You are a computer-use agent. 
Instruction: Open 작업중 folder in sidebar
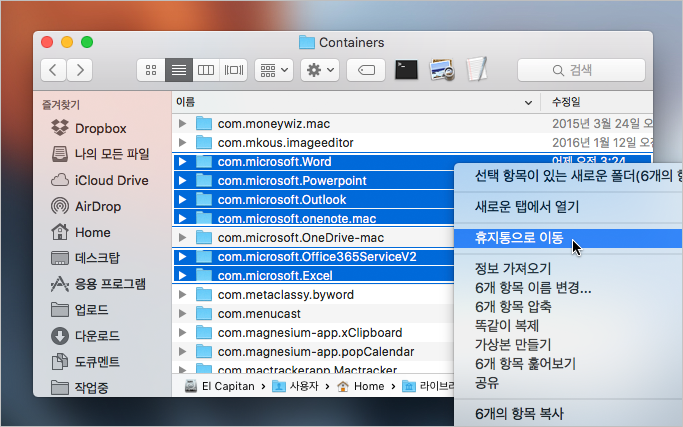79,387
